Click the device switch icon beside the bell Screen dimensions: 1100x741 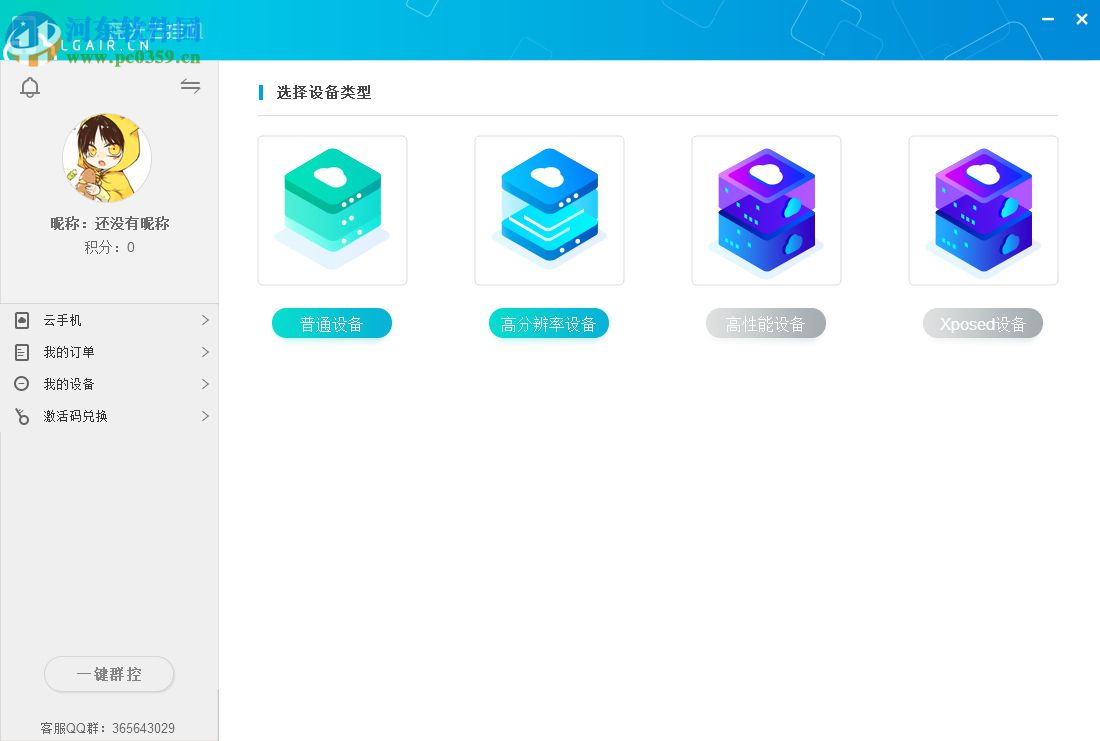[190, 86]
